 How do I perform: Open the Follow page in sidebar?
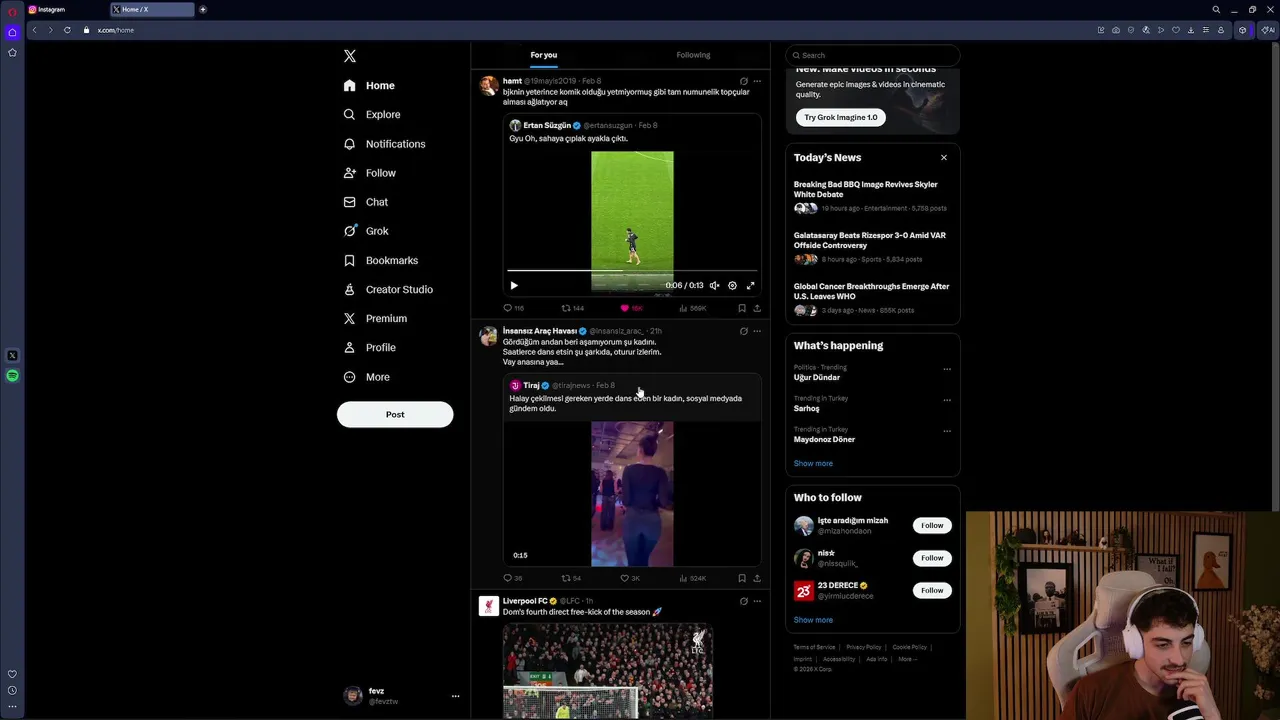(x=370, y=173)
